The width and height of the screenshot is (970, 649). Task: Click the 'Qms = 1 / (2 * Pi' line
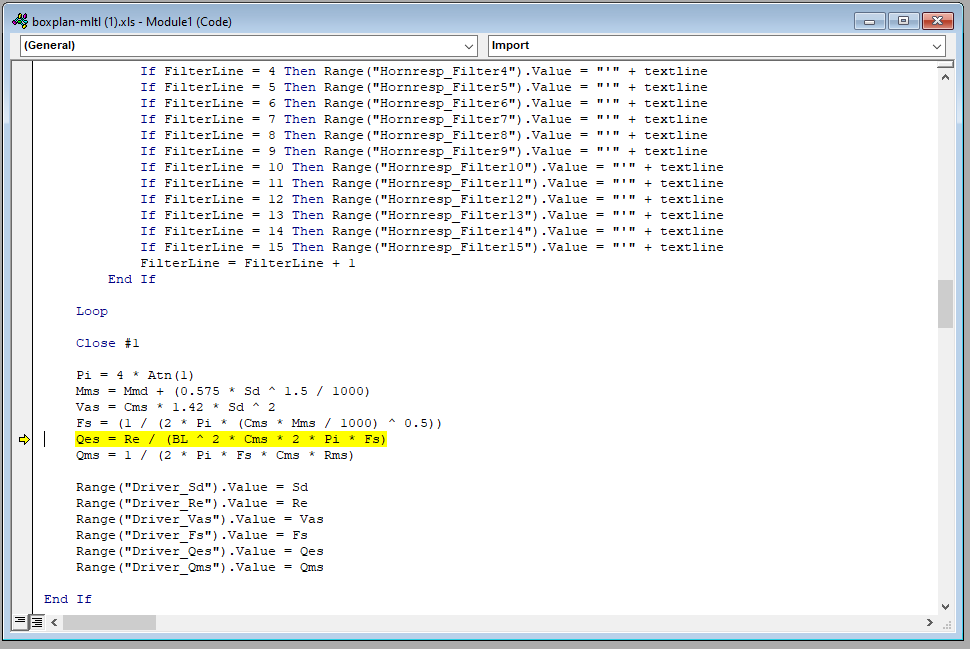click(215, 455)
